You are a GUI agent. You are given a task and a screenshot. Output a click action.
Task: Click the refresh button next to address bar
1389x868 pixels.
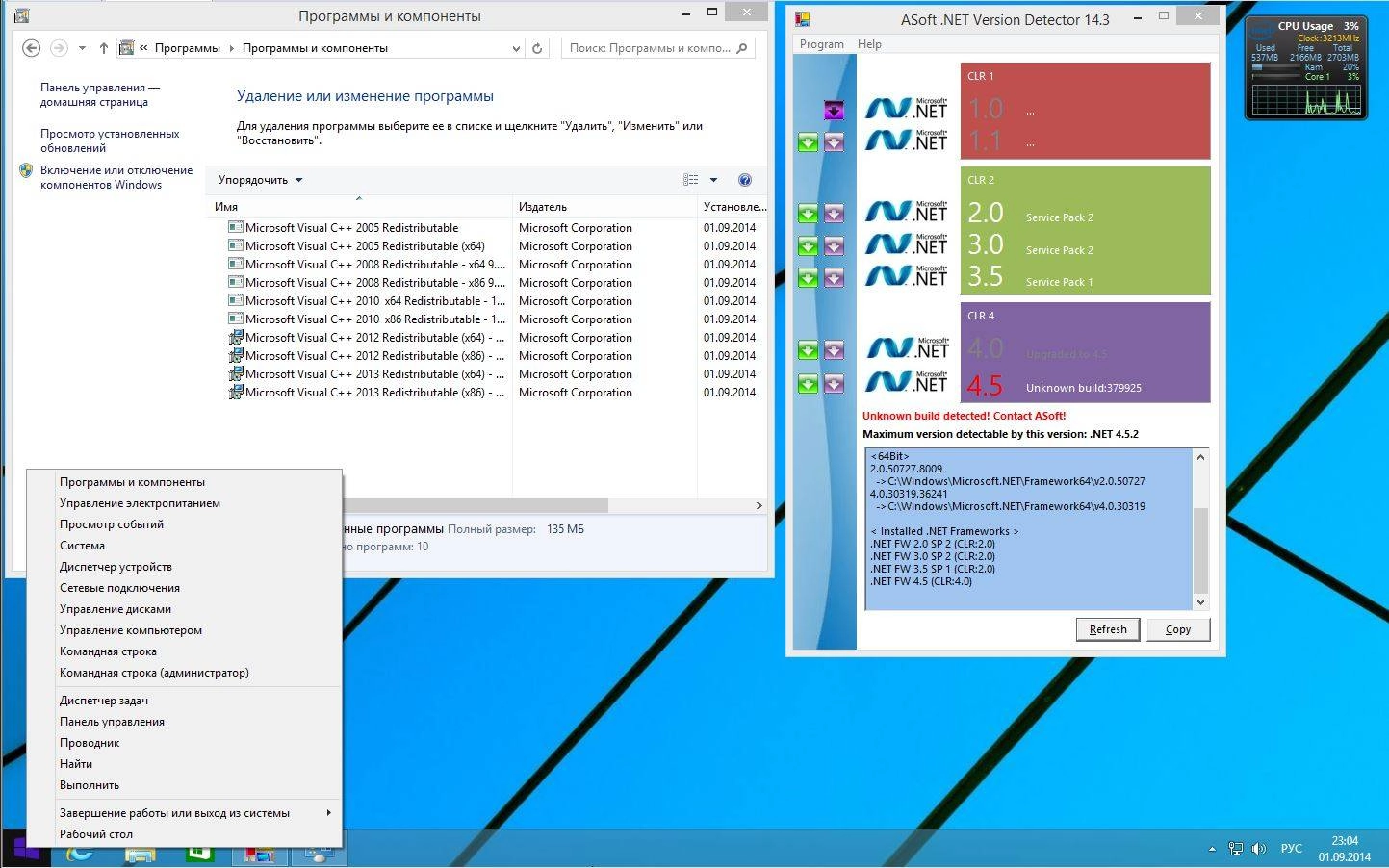tap(537, 48)
